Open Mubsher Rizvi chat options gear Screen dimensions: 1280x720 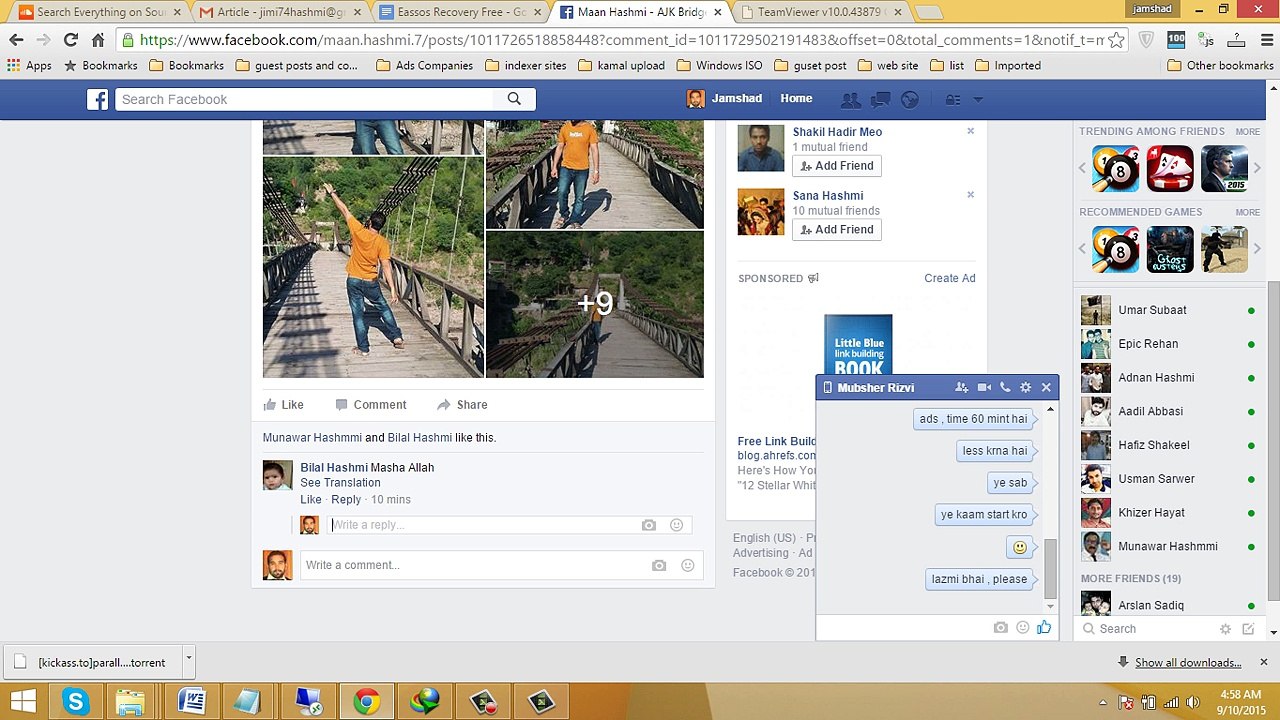pyautogui.click(x=1025, y=387)
